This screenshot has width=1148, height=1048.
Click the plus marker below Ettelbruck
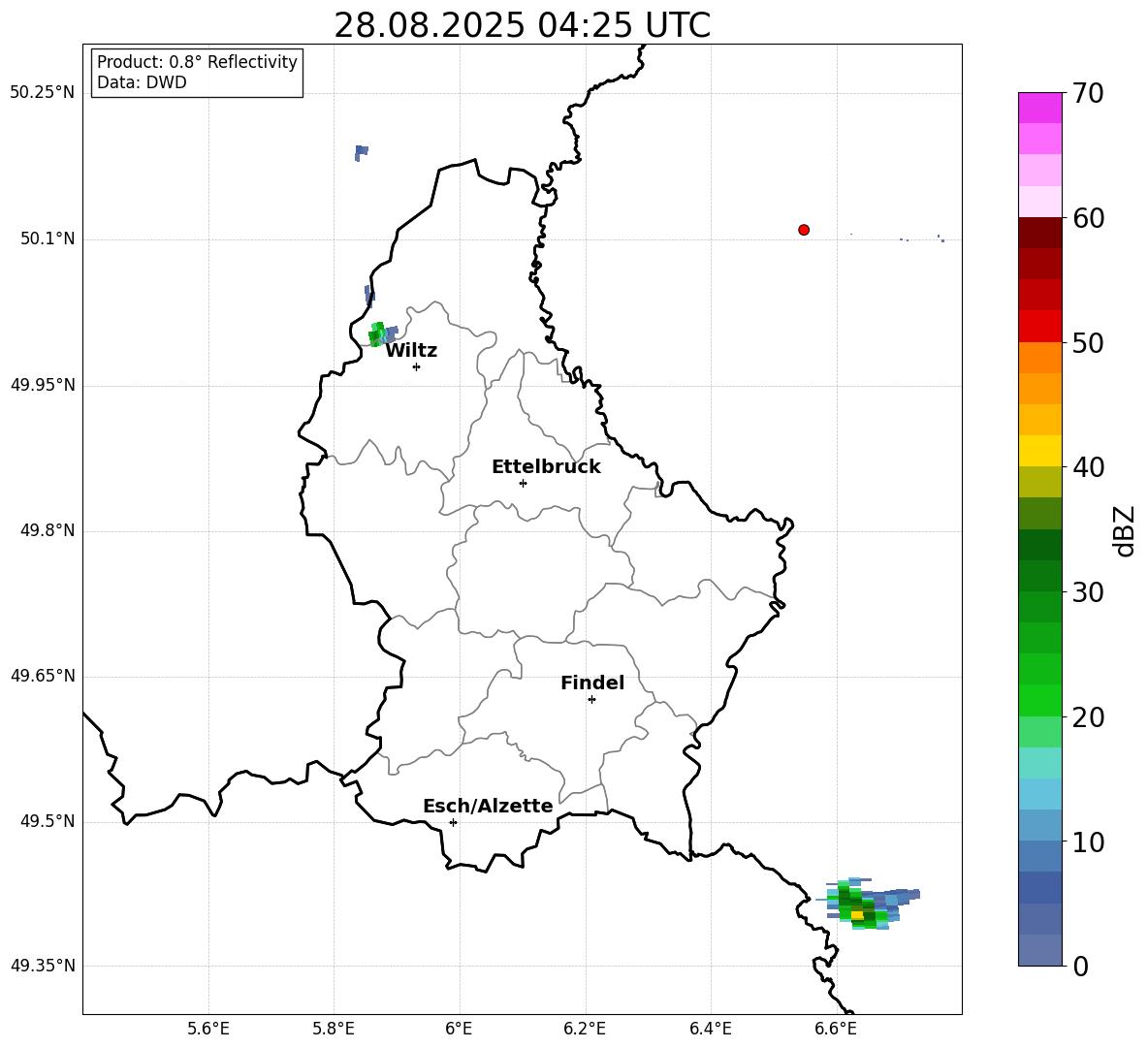(x=523, y=483)
